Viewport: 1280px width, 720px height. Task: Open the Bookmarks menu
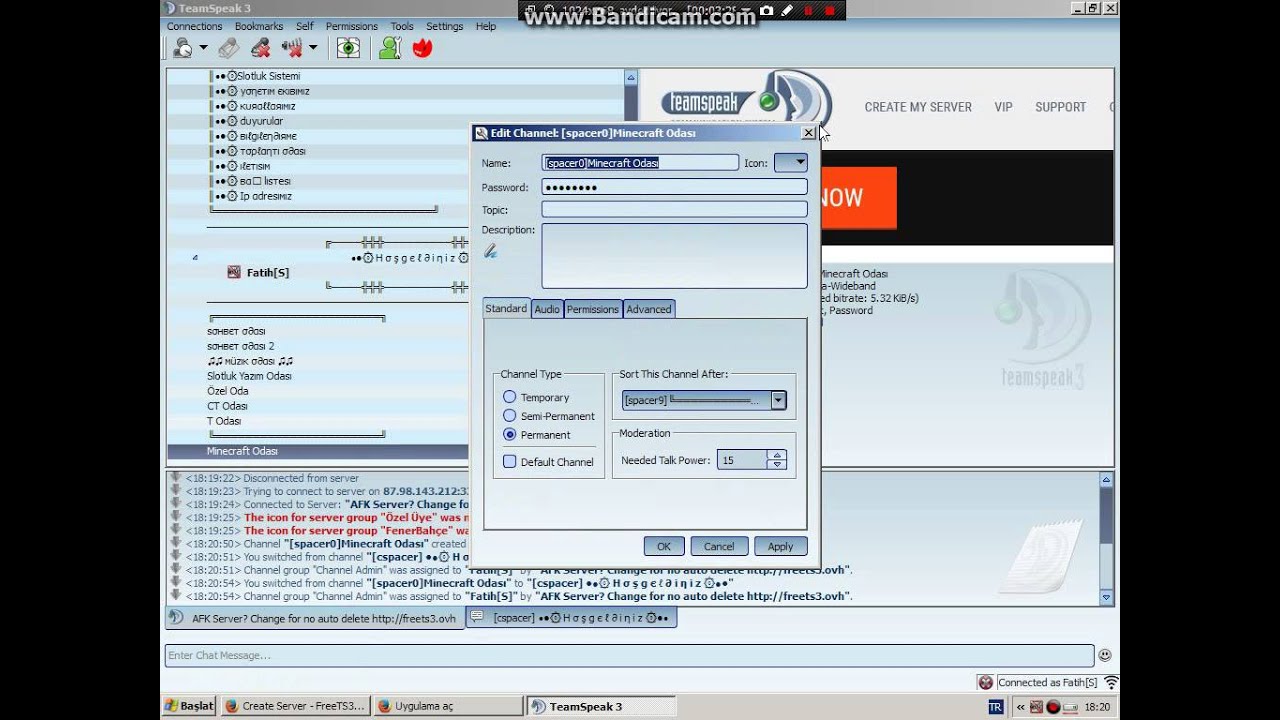coord(259,26)
